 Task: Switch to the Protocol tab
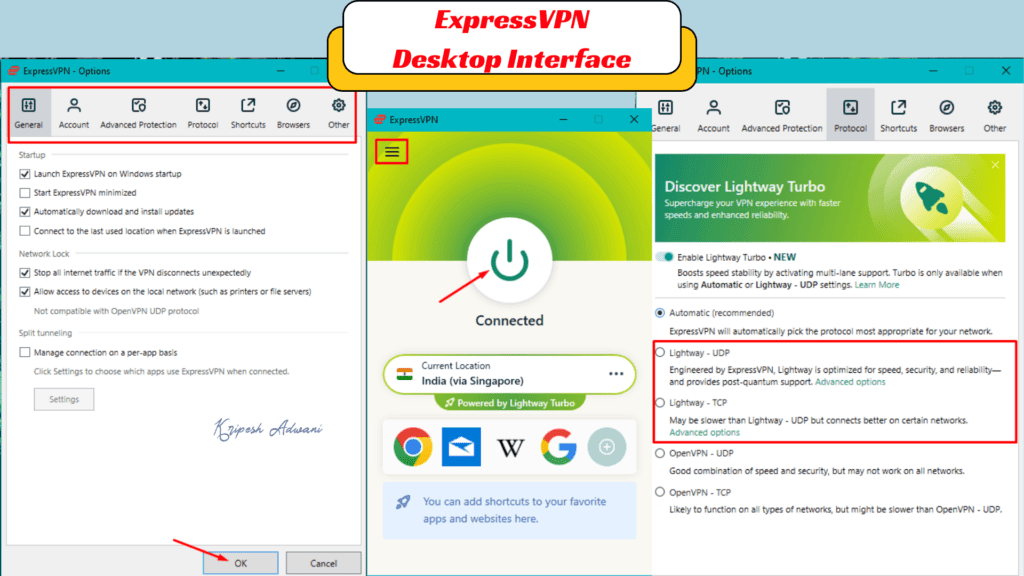(850, 112)
